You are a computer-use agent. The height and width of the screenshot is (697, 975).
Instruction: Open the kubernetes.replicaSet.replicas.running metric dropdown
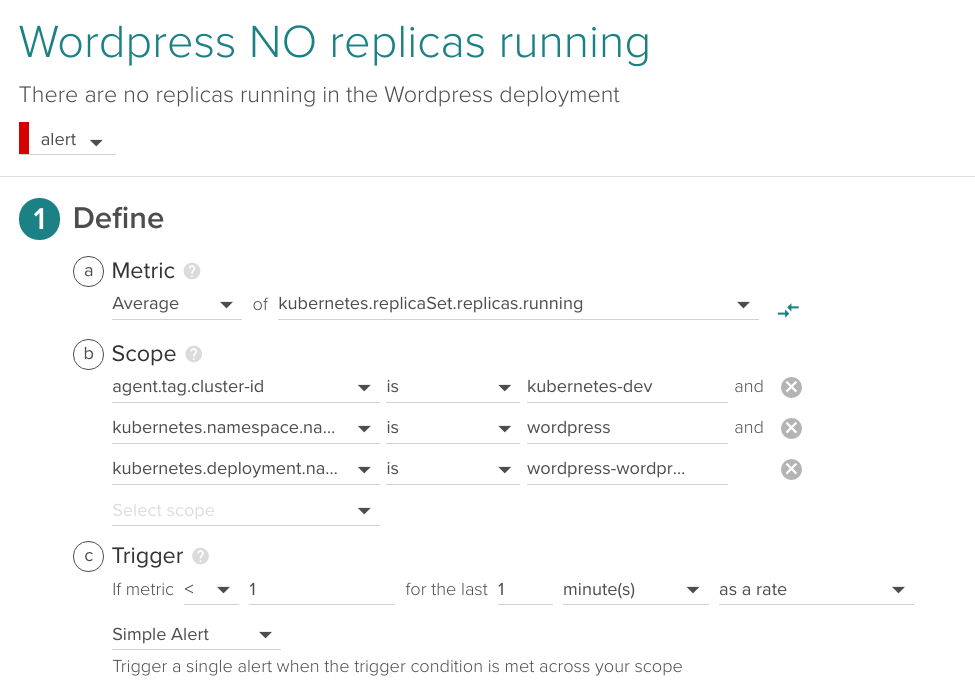point(518,304)
